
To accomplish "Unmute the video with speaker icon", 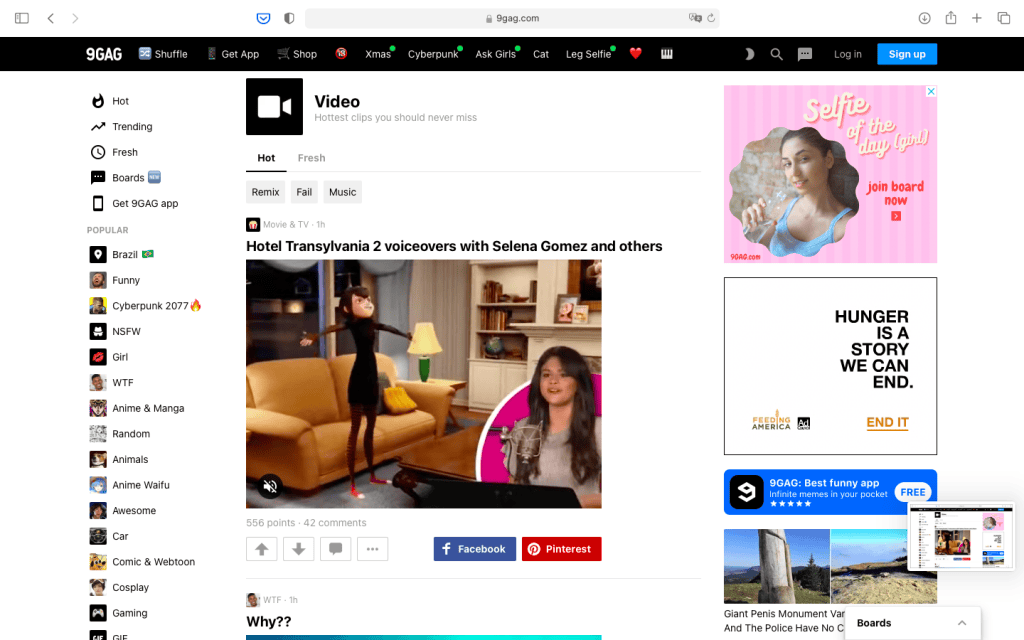I will tap(270, 486).
